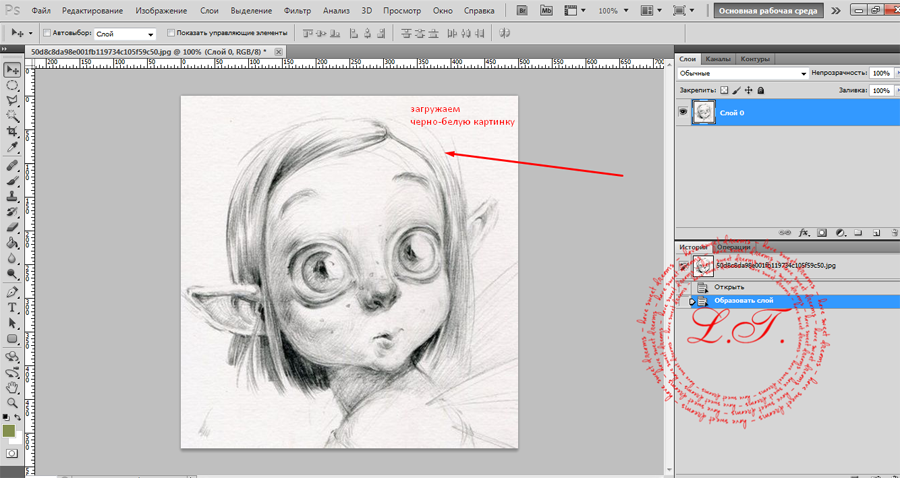
Task: Launch Adobe Bridge from Br icon
Action: (523, 10)
